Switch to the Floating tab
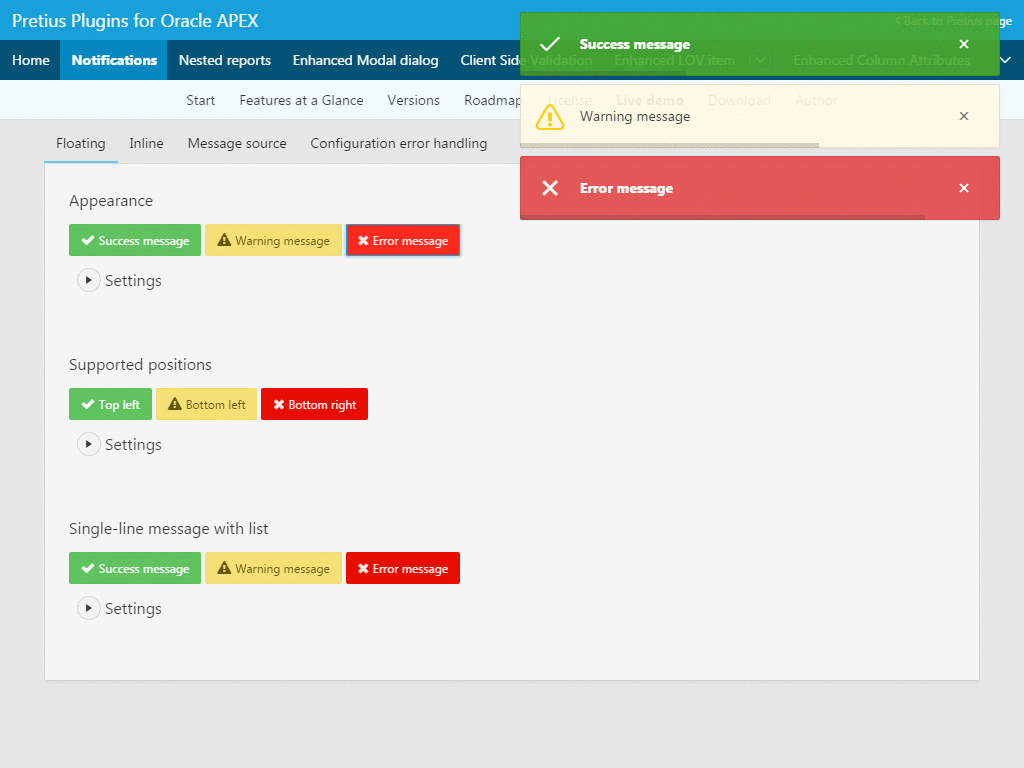The image size is (1024, 768). 81,144
